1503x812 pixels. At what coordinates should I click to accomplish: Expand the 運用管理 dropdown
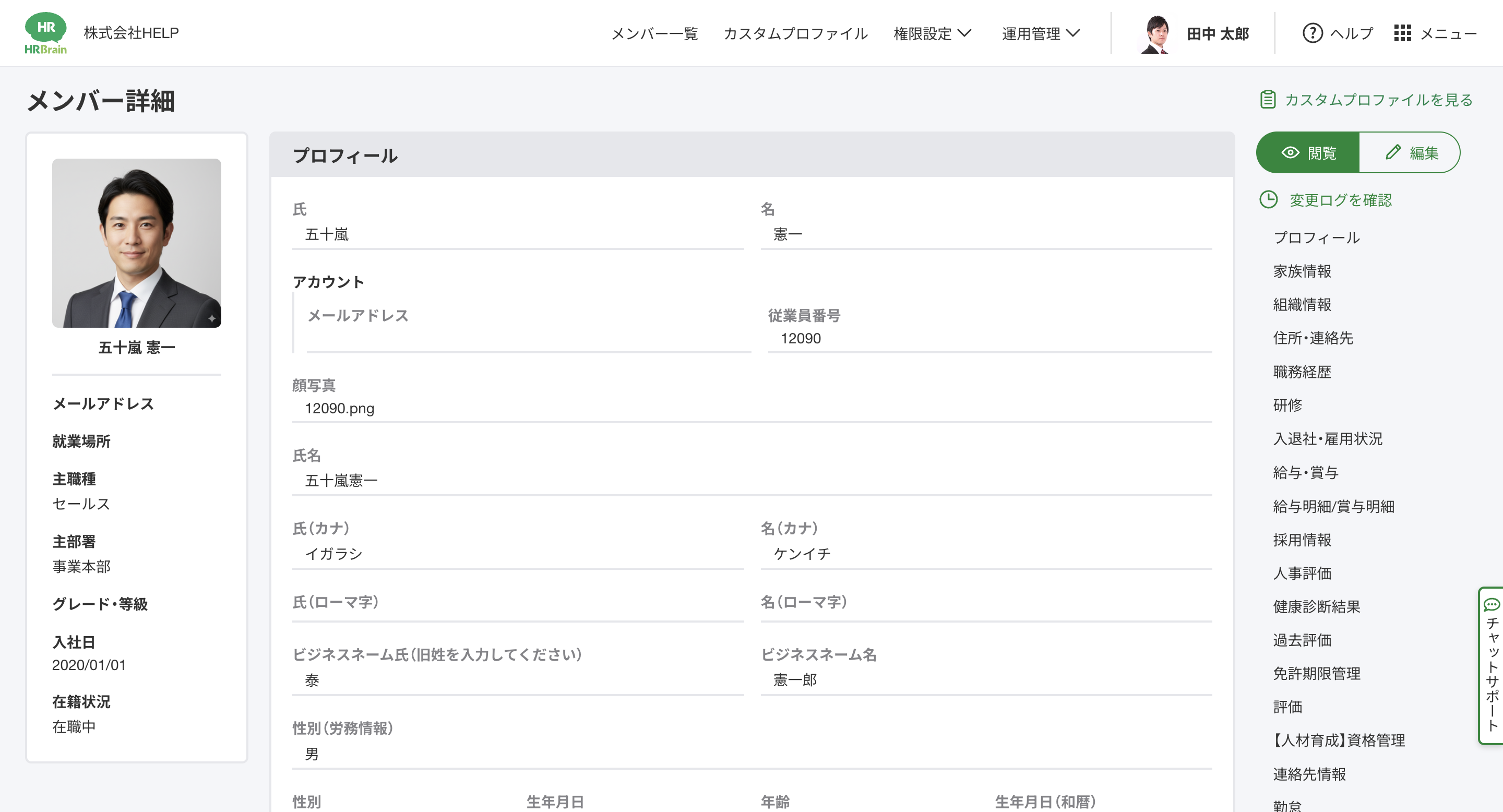click(1040, 34)
